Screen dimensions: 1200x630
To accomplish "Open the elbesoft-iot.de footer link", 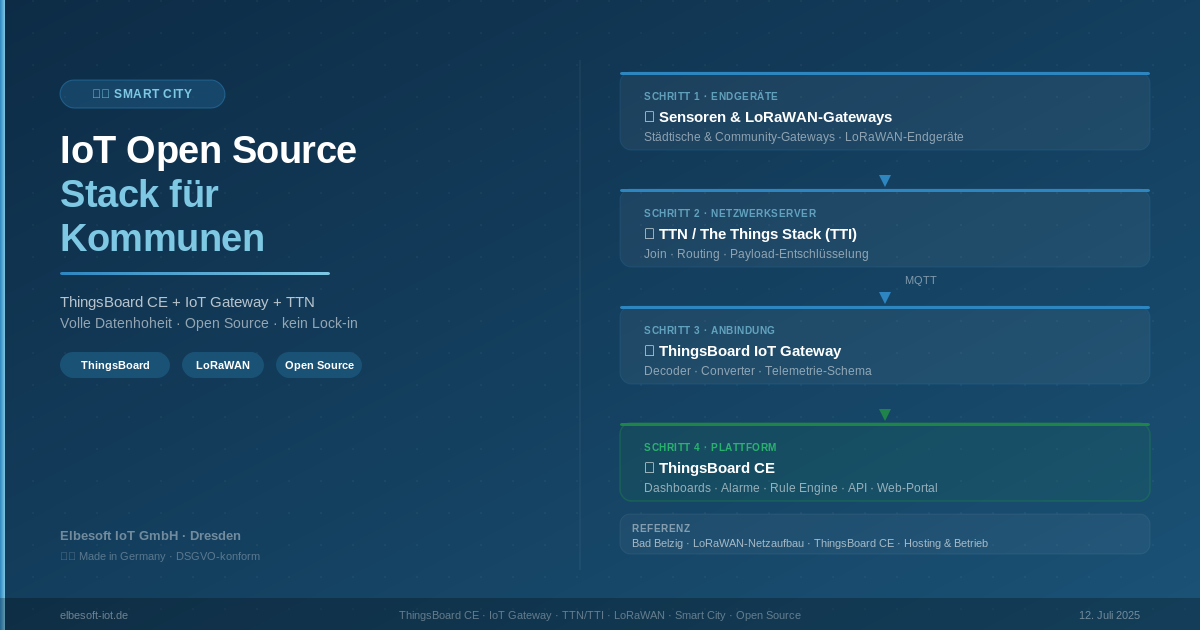I will point(94,615).
